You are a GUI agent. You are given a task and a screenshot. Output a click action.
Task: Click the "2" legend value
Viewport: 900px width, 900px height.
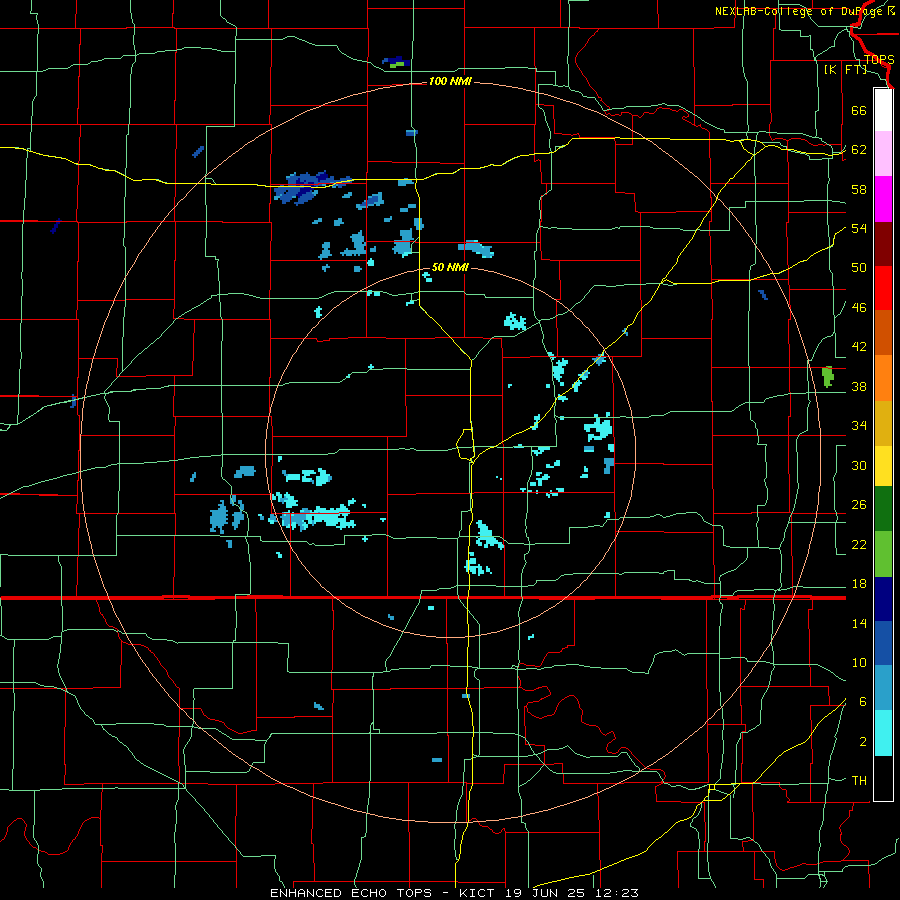point(863,742)
